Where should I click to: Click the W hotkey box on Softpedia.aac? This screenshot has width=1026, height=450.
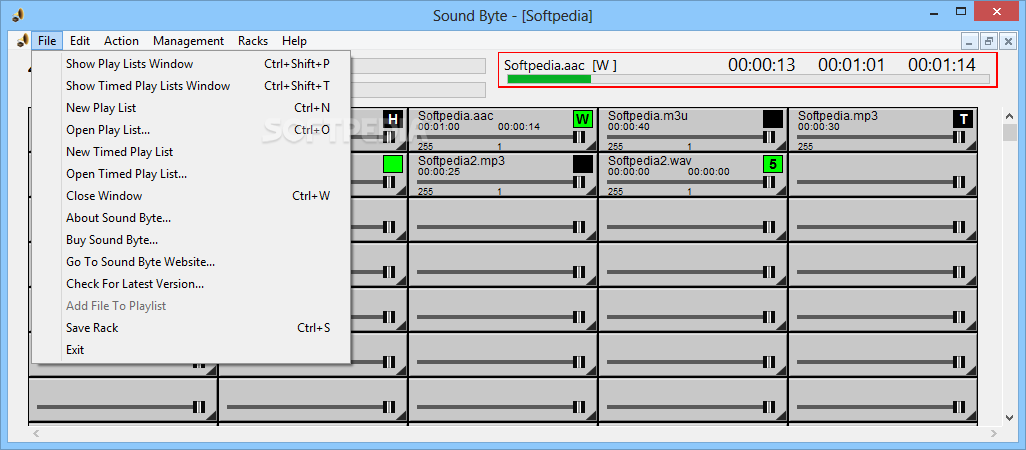(x=582, y=119)
